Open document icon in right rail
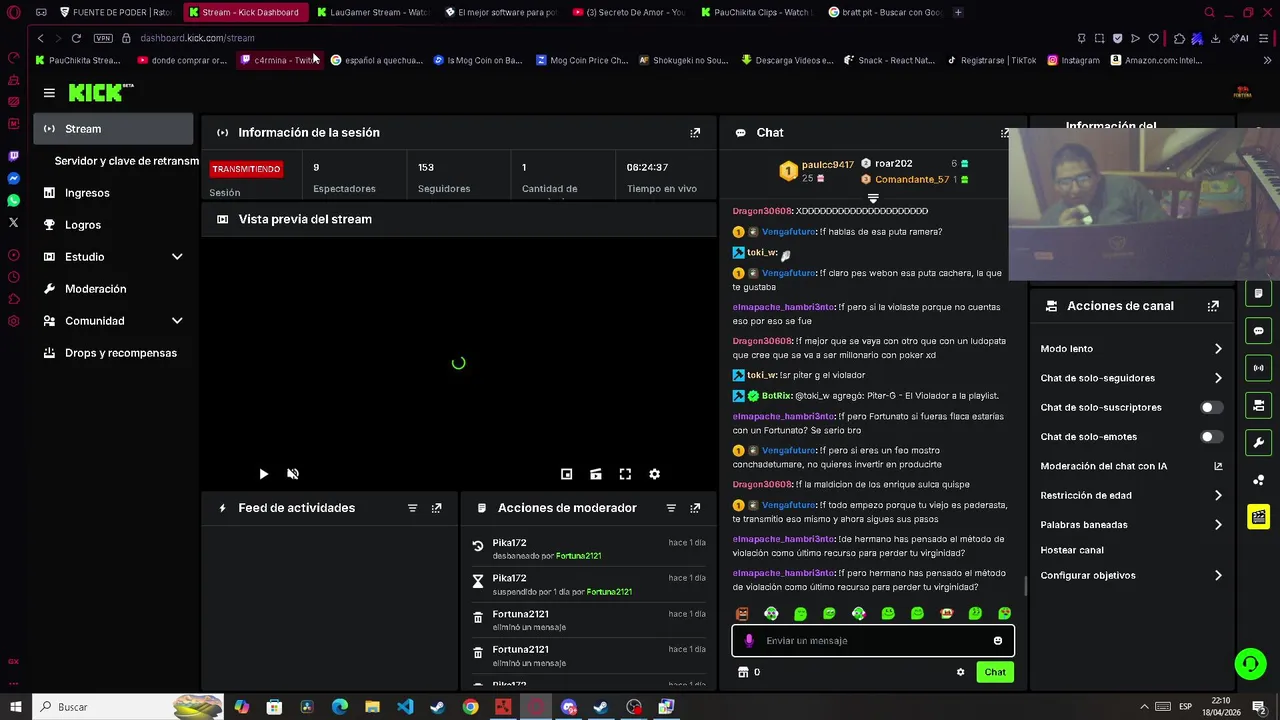 click(1259, 294)
